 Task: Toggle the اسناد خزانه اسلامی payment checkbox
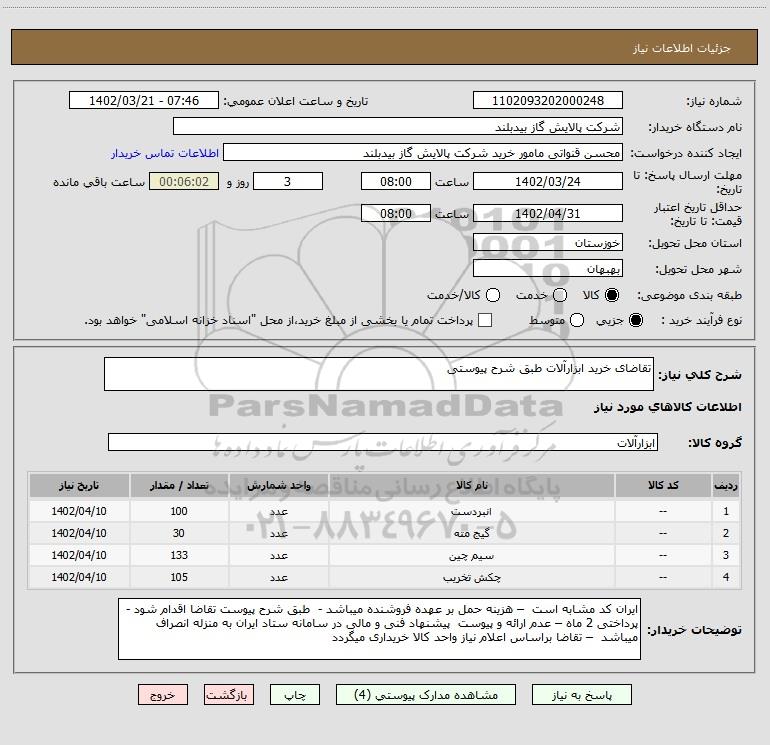485,320
